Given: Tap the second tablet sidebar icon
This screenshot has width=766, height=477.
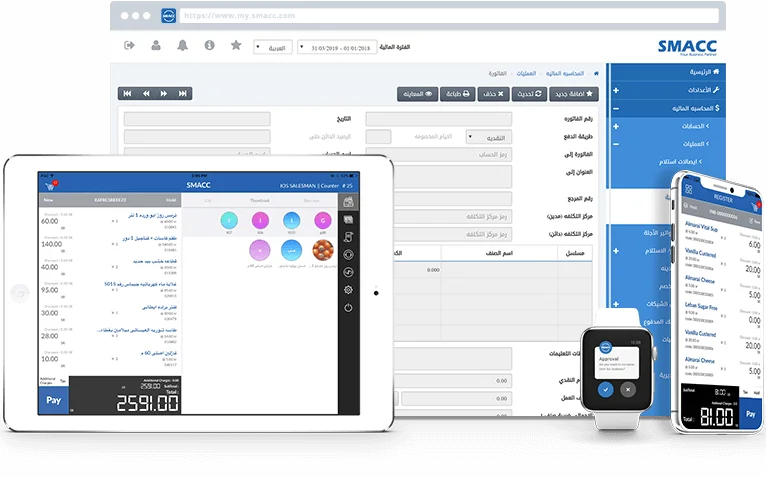Looking at the screenshot, I should 348,220.
